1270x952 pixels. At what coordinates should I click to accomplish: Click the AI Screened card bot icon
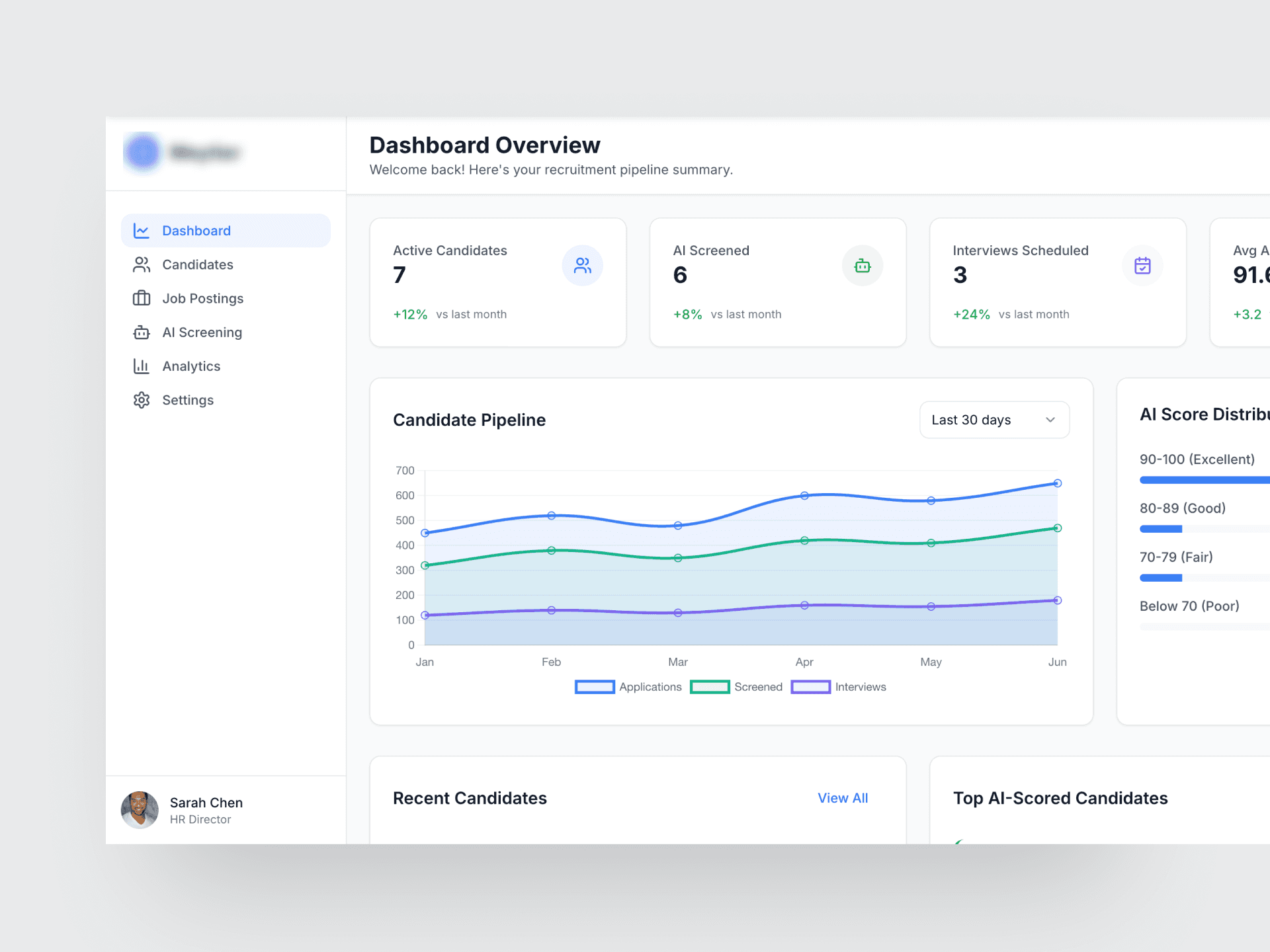click(x=862, y=266)
